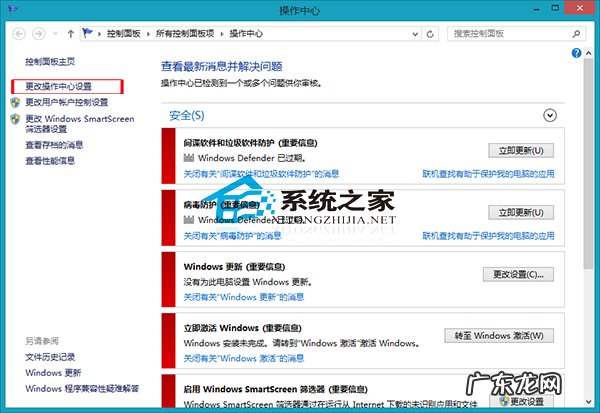Open 文件历史记录 link
This screenshot has height=413, width=600.
click(50, 357)
